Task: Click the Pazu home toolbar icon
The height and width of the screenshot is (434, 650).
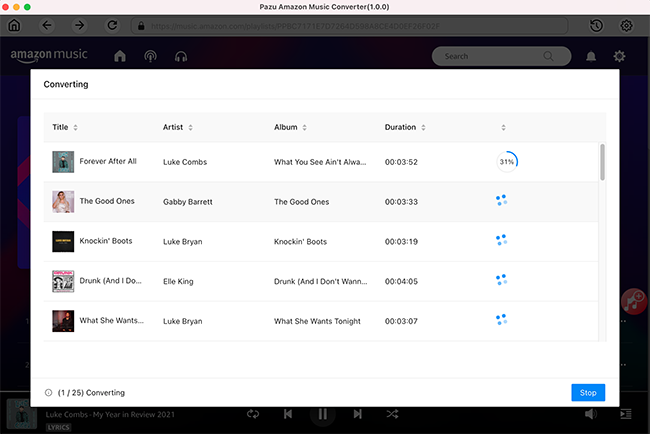Action: point(14,26)
